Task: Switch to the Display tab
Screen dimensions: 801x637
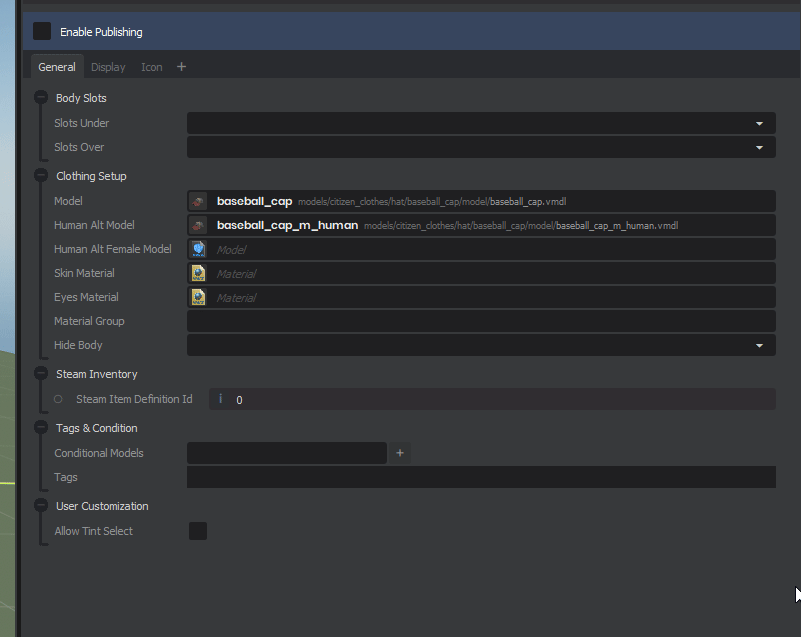Action: pyautogui.click(x=108, y=67)
